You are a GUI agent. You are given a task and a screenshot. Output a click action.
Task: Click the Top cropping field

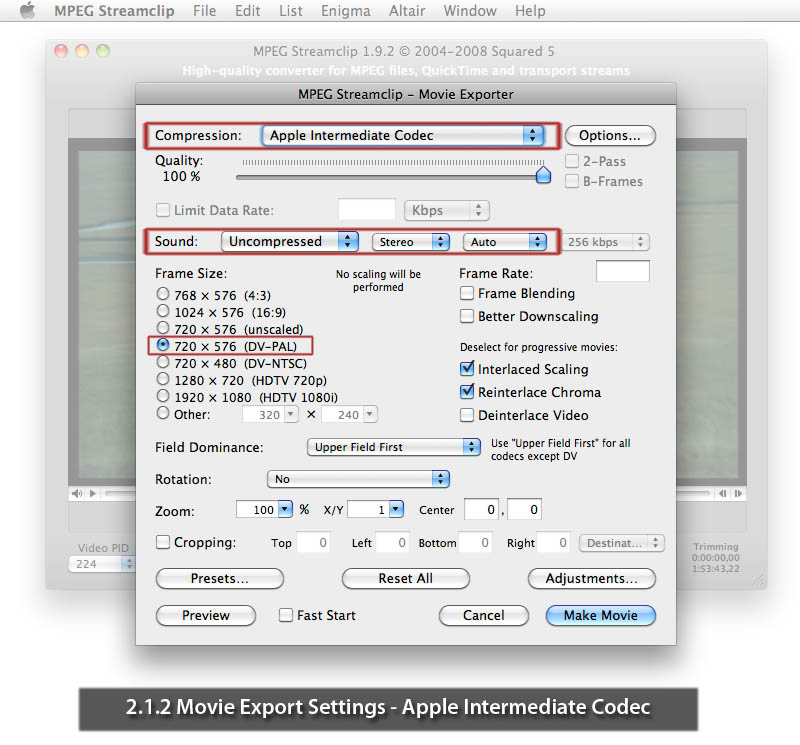tap(313, 542)
